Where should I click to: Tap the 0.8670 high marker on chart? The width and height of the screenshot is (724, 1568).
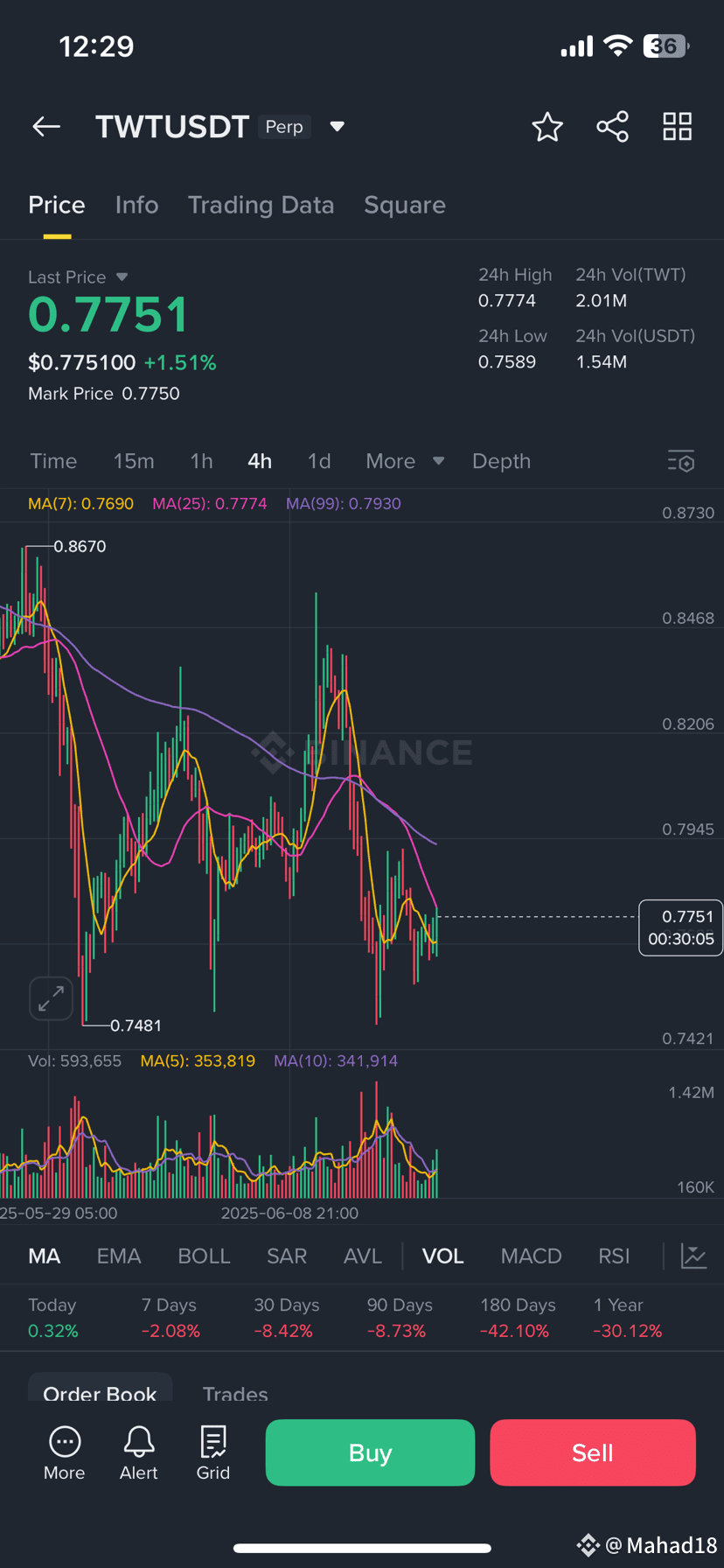coord(80,547)
